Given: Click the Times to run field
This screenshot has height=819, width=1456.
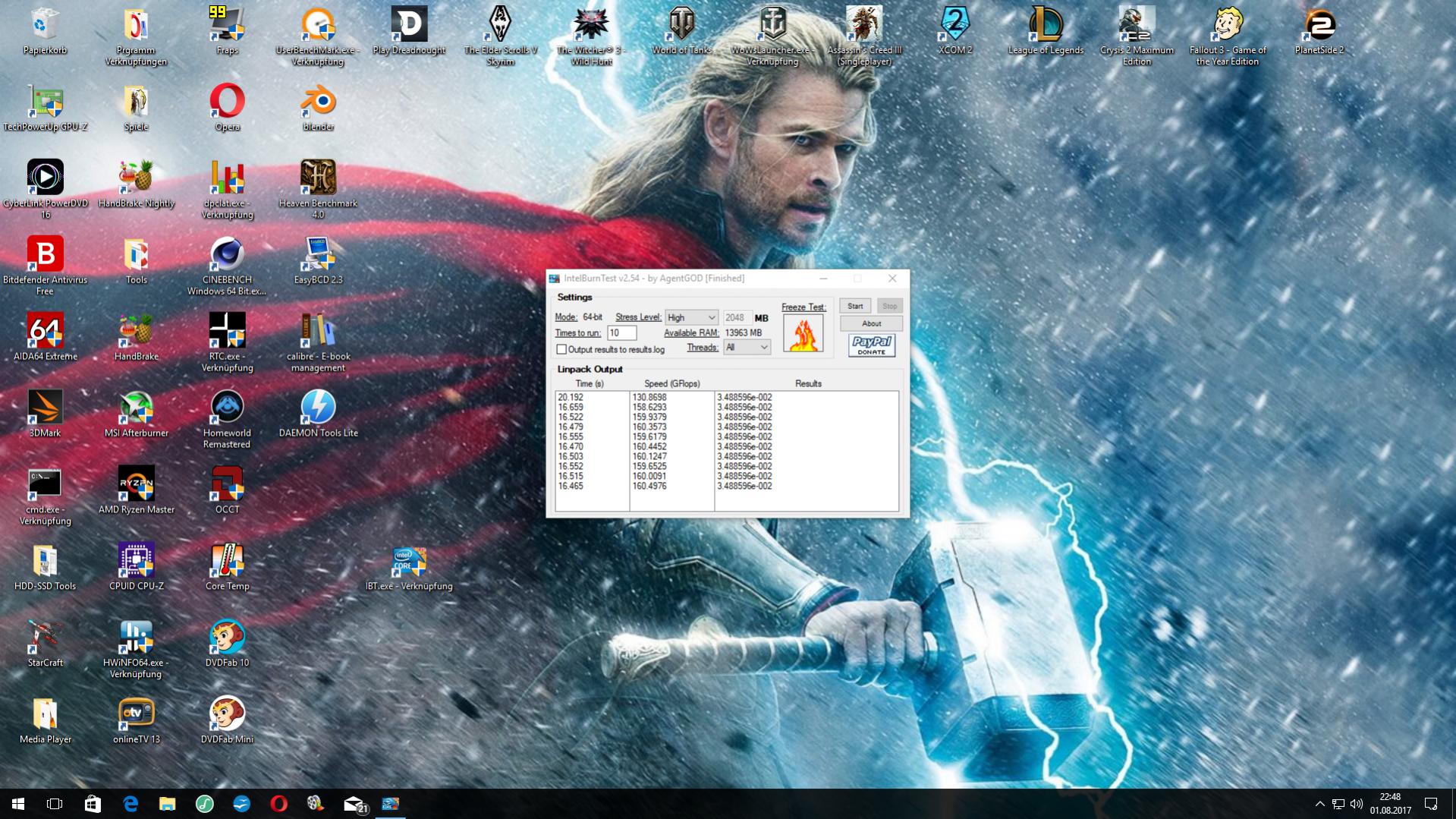Looking at the screenshot, I should coord(621,333).
